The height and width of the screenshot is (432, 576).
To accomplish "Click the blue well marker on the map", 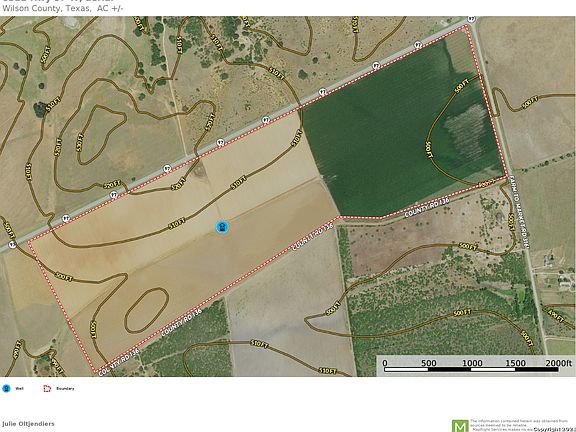I will (x=222, y=227).
